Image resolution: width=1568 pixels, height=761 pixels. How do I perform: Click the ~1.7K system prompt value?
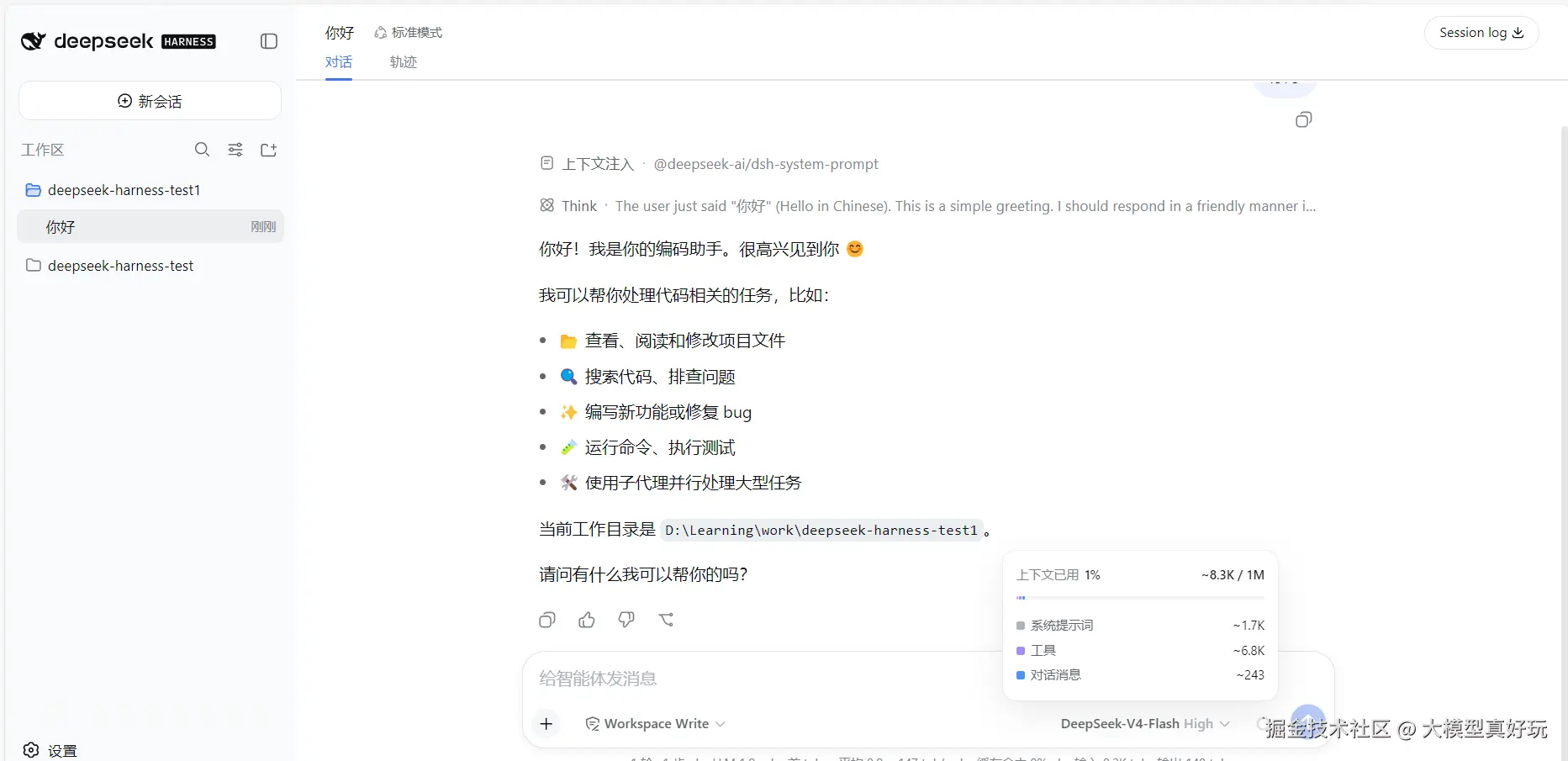click(1249, 626)
